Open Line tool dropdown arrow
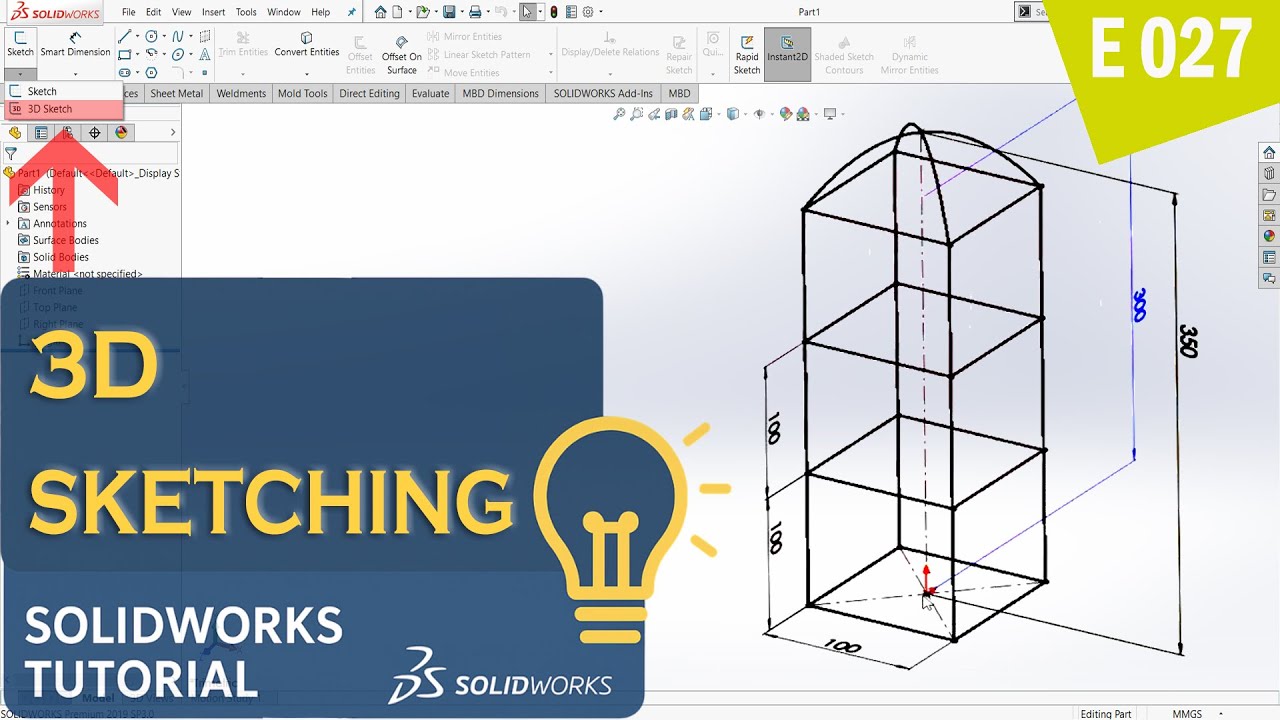Screen dimensions: 1280x720 (137, 36)
